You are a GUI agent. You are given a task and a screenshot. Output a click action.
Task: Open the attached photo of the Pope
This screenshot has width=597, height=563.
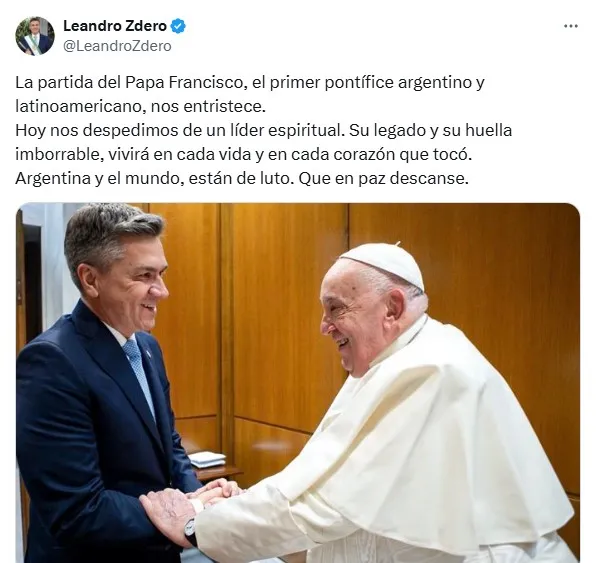click(x=298, y=383)
